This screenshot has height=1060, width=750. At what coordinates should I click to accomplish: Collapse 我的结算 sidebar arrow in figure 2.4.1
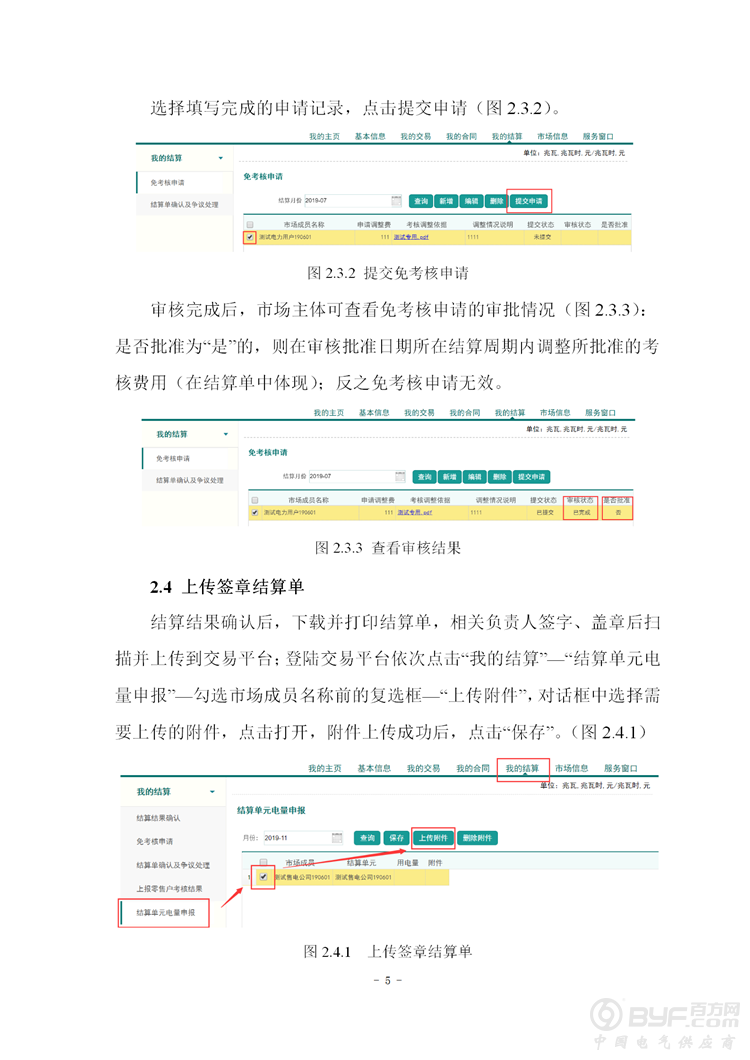point(212,792)
